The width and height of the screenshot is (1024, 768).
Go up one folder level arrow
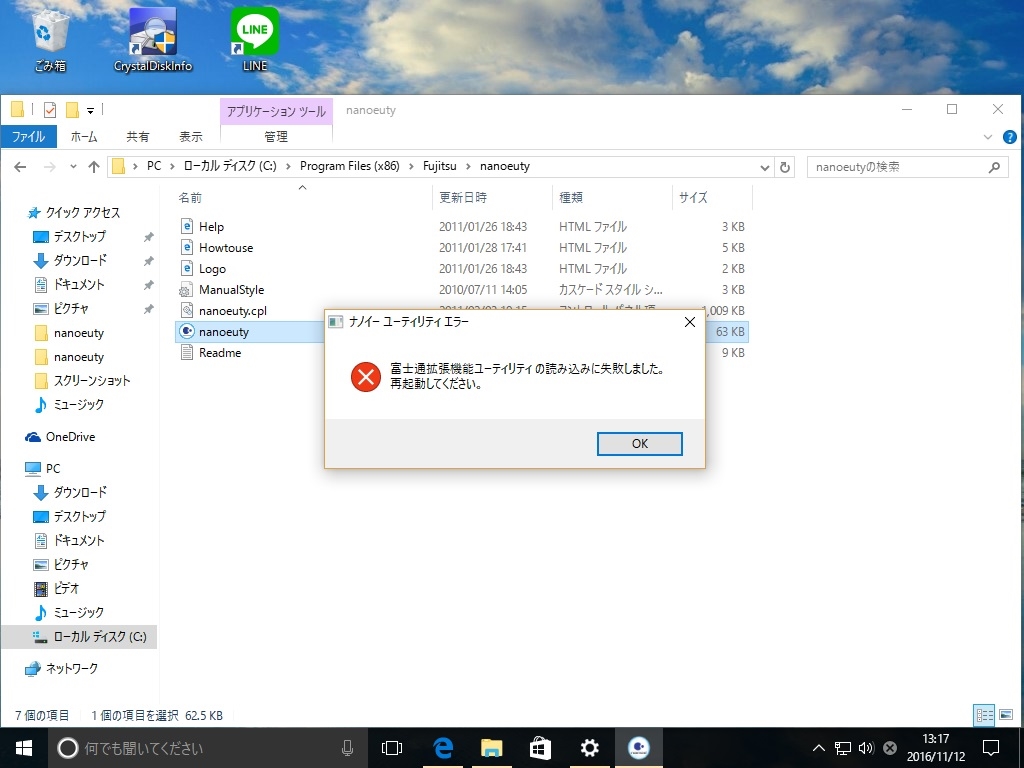pyautogui.click(x=94, y=167)
